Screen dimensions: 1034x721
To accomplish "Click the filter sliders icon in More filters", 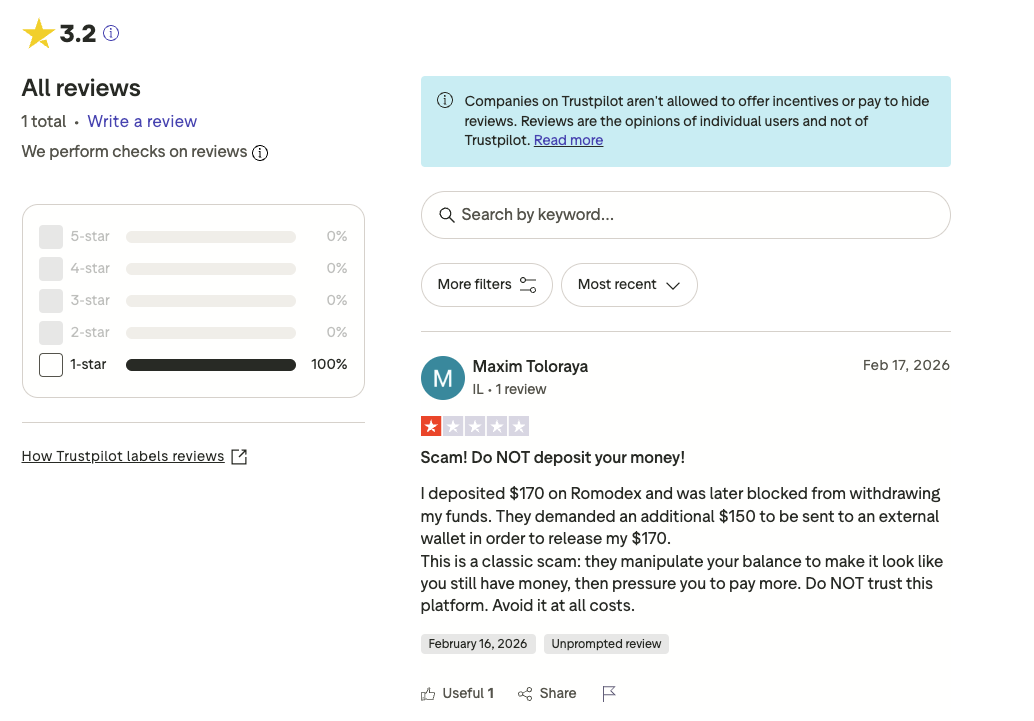I will tap(528, 285).
